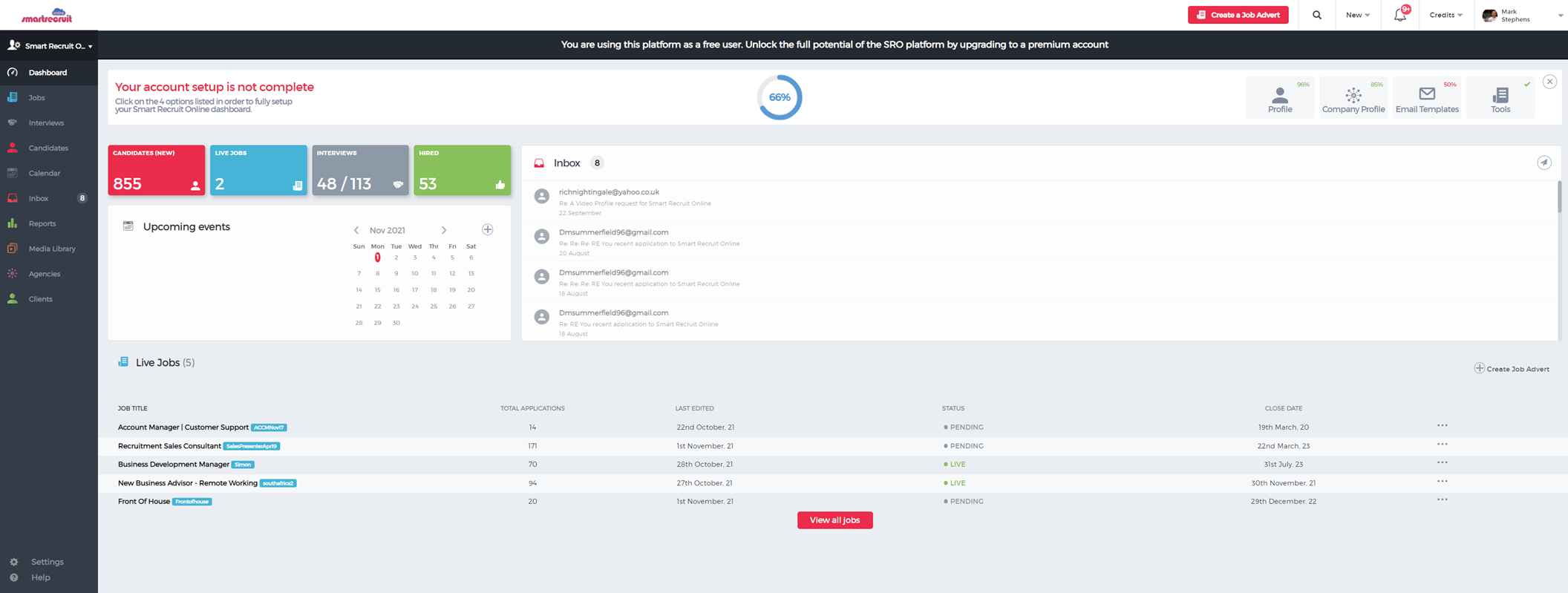Screen dimensions: 1568x593
Task: Click the 66% setup progress ring
Action: click(780, 97)
